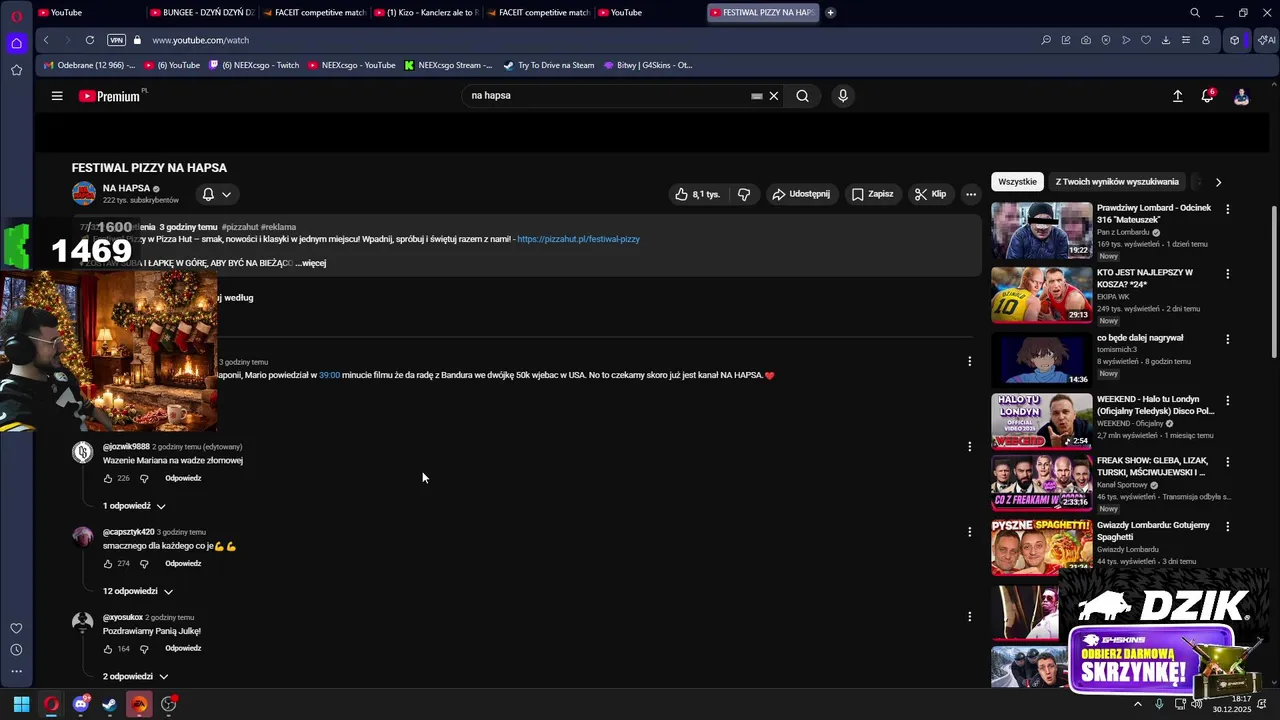Toggle the VPN badge in address bar
This screenshot has width=1280, height=720.
[116, 40]
